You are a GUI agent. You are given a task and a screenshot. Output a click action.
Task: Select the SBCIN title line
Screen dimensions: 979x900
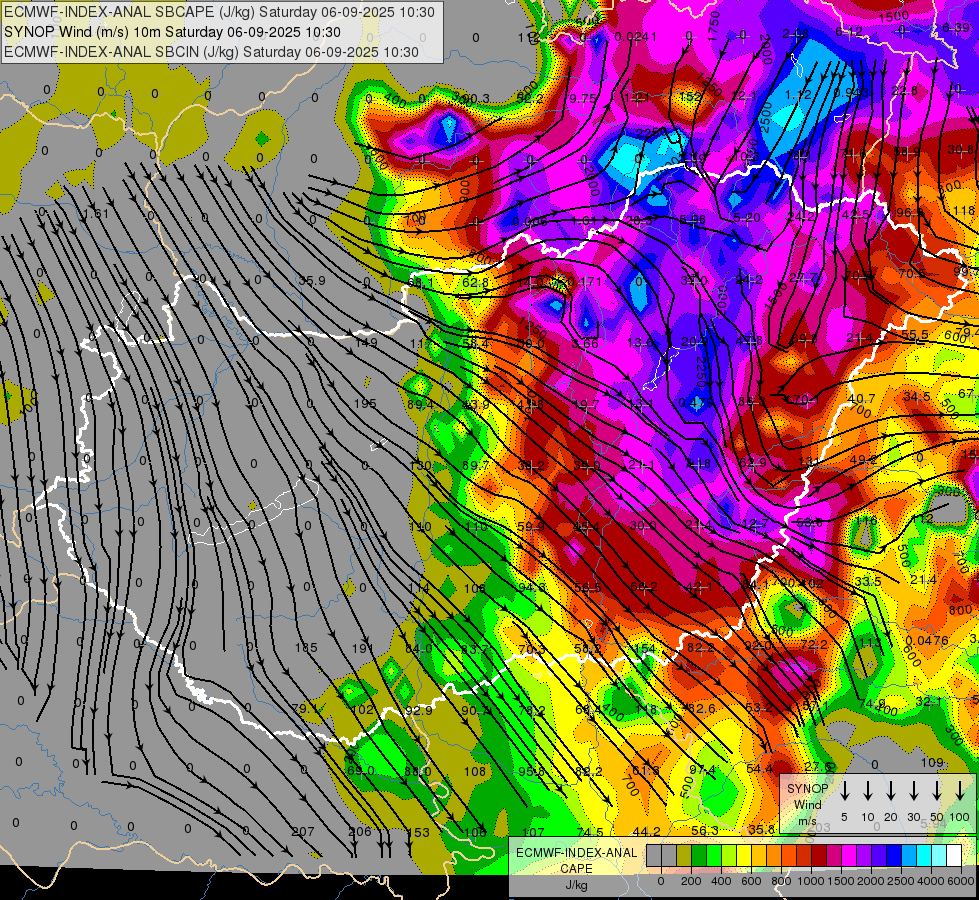[x=210, y=52]
